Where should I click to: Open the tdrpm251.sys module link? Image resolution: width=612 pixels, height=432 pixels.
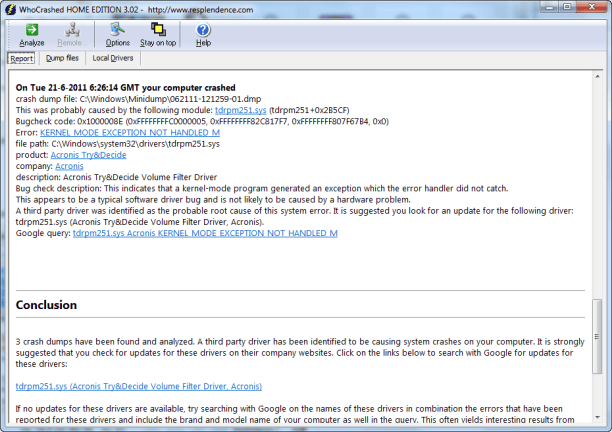pos(240,110)
